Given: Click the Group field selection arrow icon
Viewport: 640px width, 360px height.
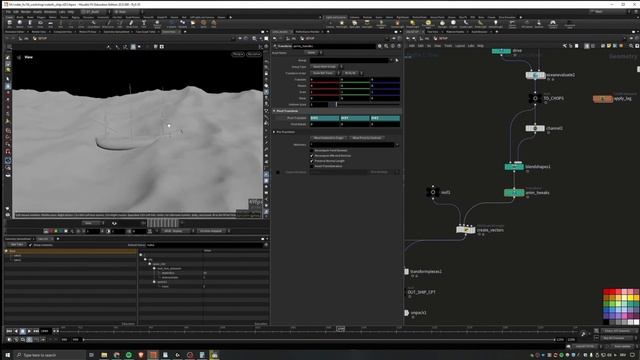Looking at the screenshot, I should [397, 60].
